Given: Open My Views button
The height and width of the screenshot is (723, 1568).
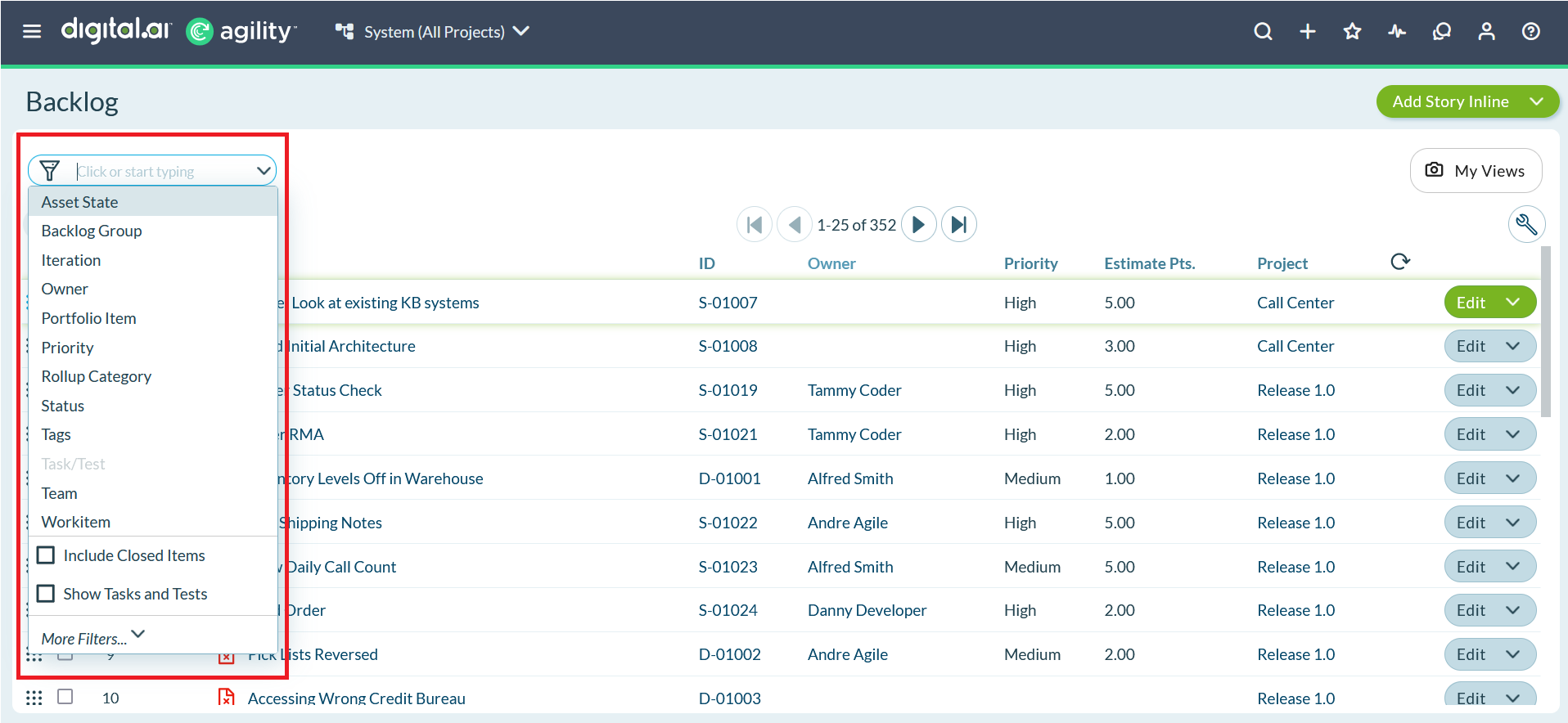Looking at the screenshot, I should (x=1476, y=170).
